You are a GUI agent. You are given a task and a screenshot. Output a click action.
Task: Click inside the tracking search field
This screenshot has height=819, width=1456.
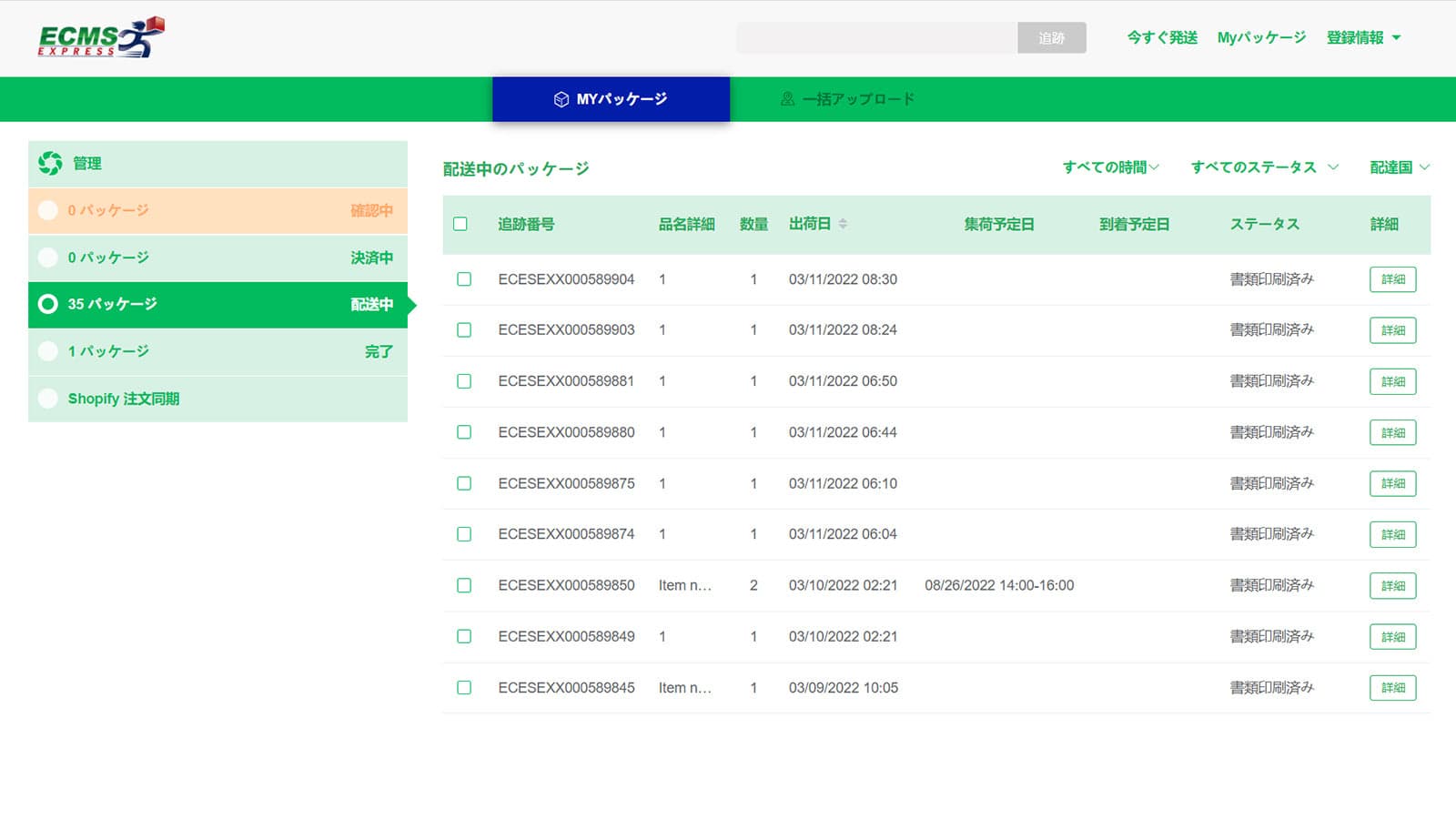[x=874, y=38]
